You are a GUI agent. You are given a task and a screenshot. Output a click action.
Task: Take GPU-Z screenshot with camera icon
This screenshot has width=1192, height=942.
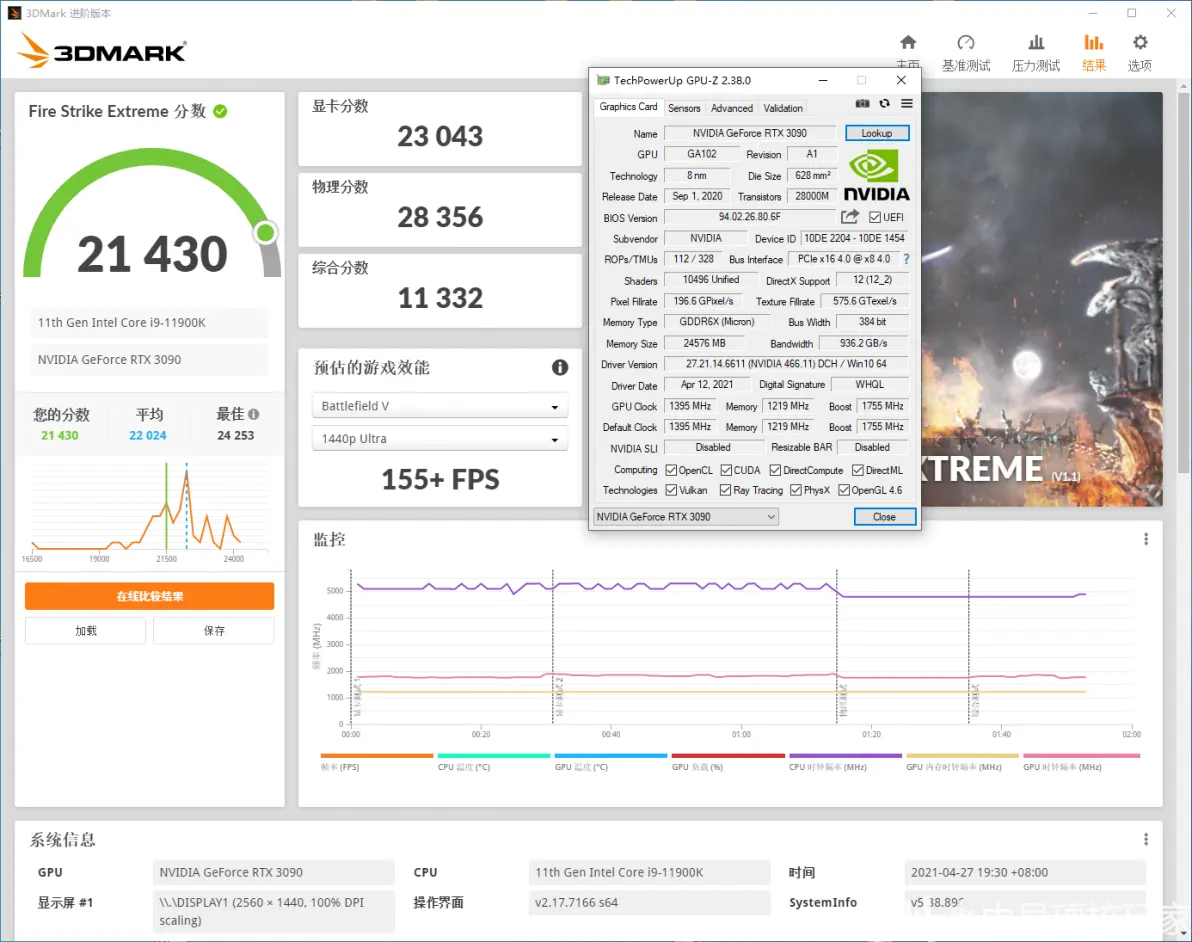tap(862, 104)
